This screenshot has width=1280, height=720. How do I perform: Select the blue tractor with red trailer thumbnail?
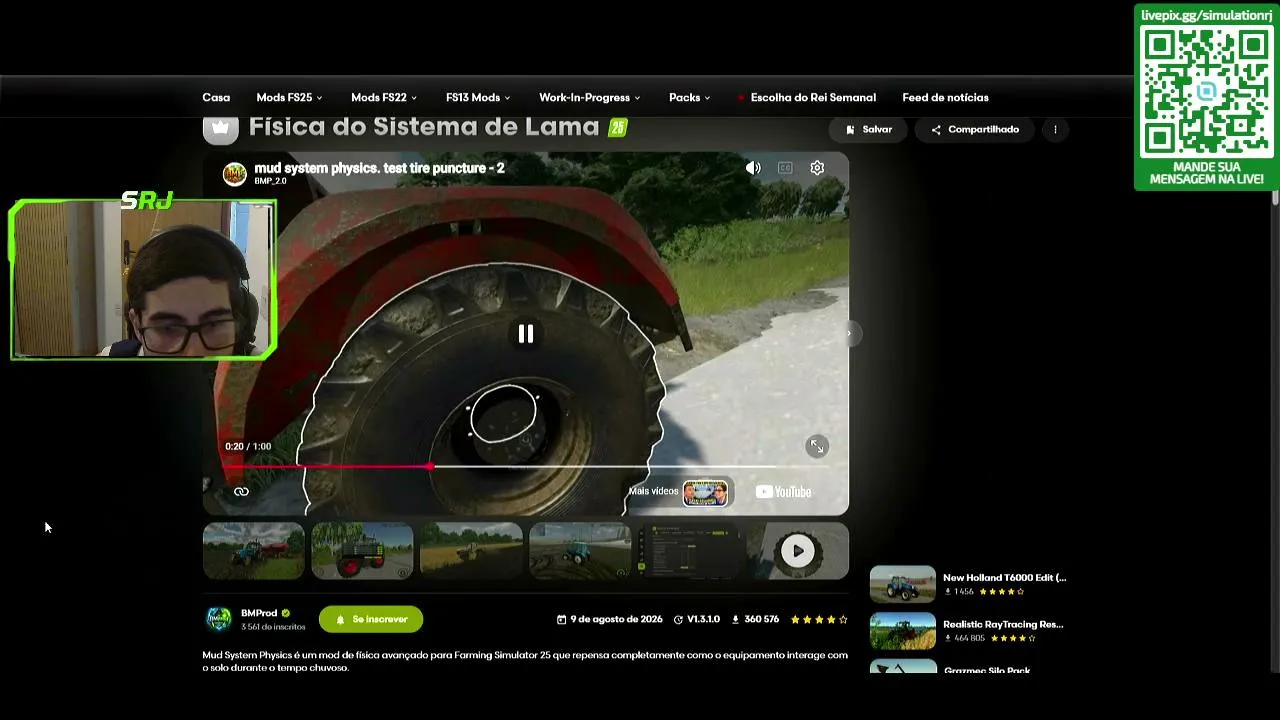pos(254,551)
